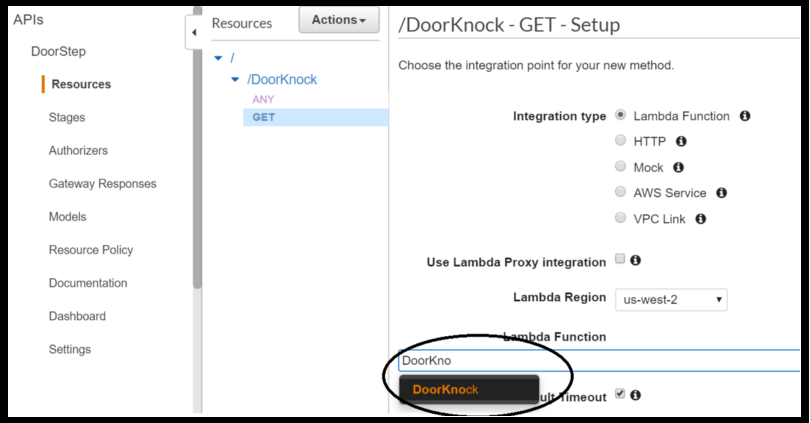Image resolution: width=810 pixels, height=423 pixels.
Task: Collapse the sidebar with the arrow handle
Action: coord(193,34)
